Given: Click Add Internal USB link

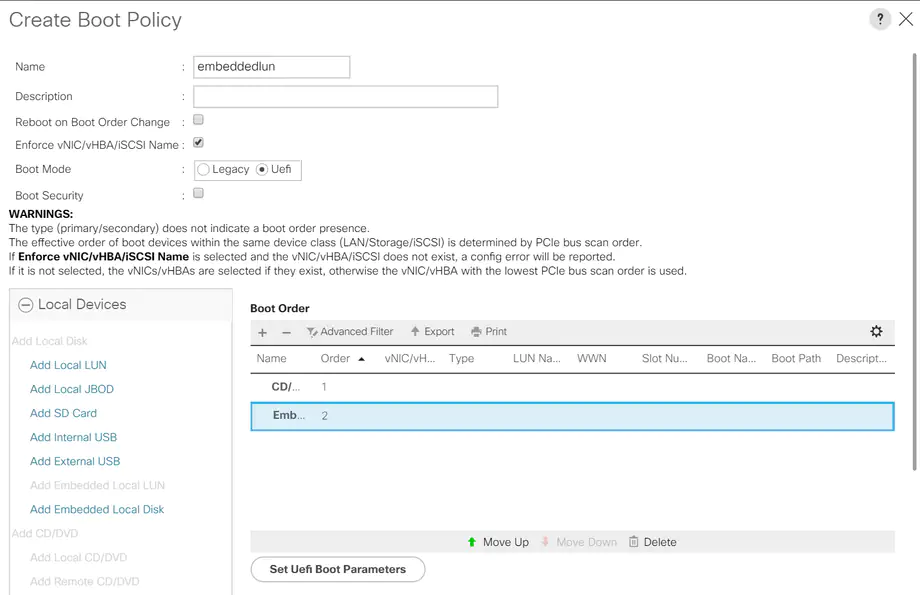Looking at the screenshot, I should click(x=73, y=437).
